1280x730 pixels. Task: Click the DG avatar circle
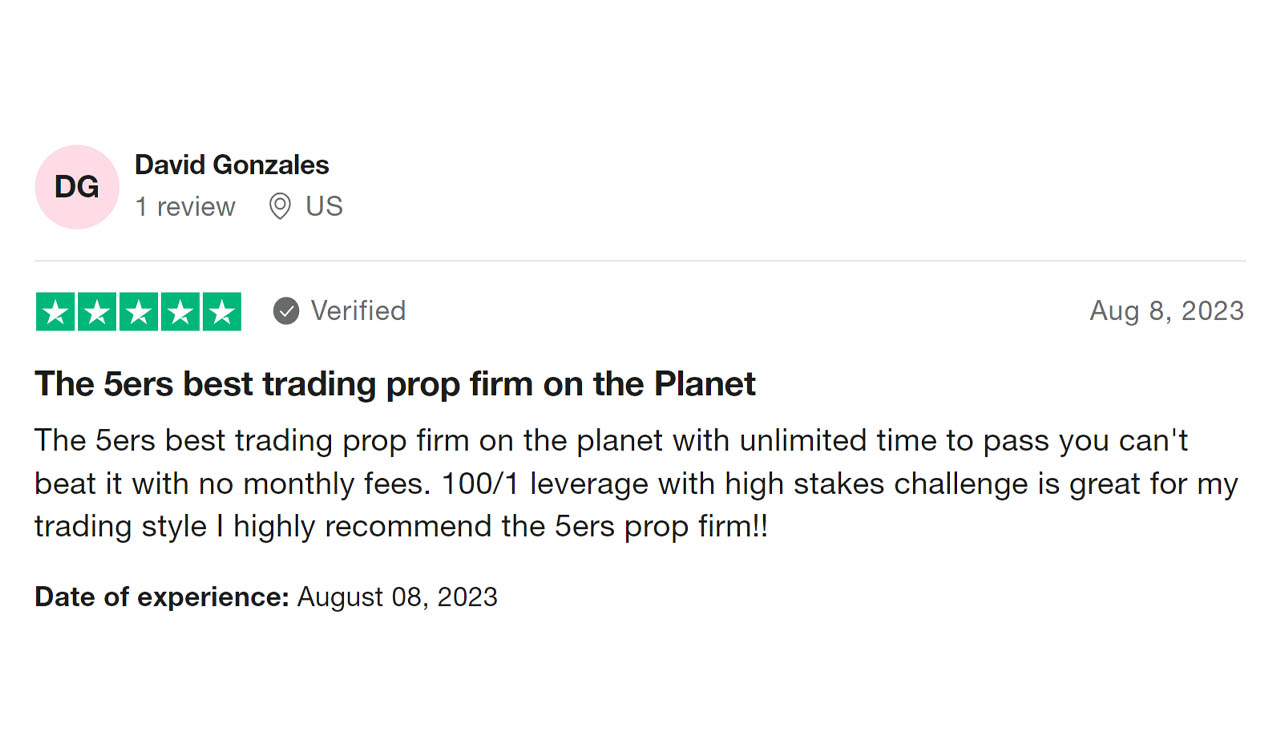click(x=77, y=187)
